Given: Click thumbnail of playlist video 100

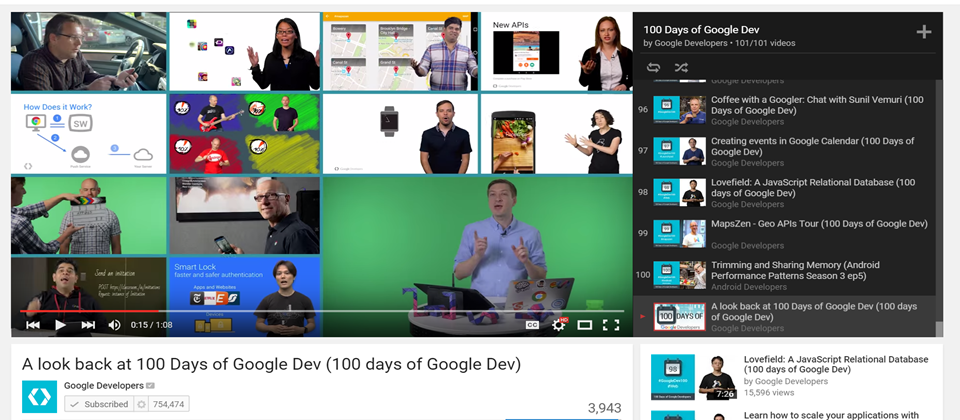Looking at the screenshot, I should coord(679,275).
